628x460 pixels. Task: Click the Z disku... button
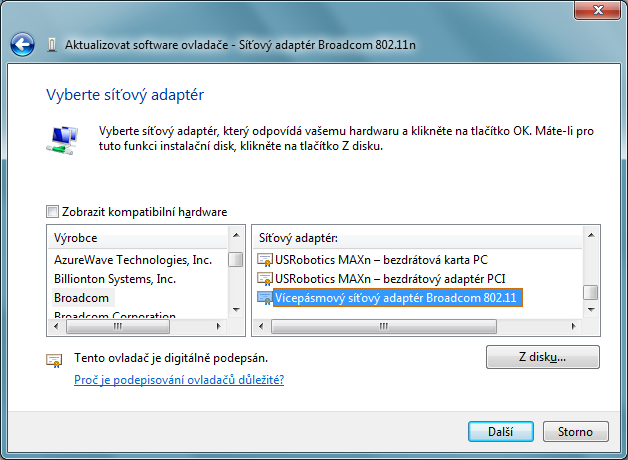pyautogui.click(x=543, y=357)
